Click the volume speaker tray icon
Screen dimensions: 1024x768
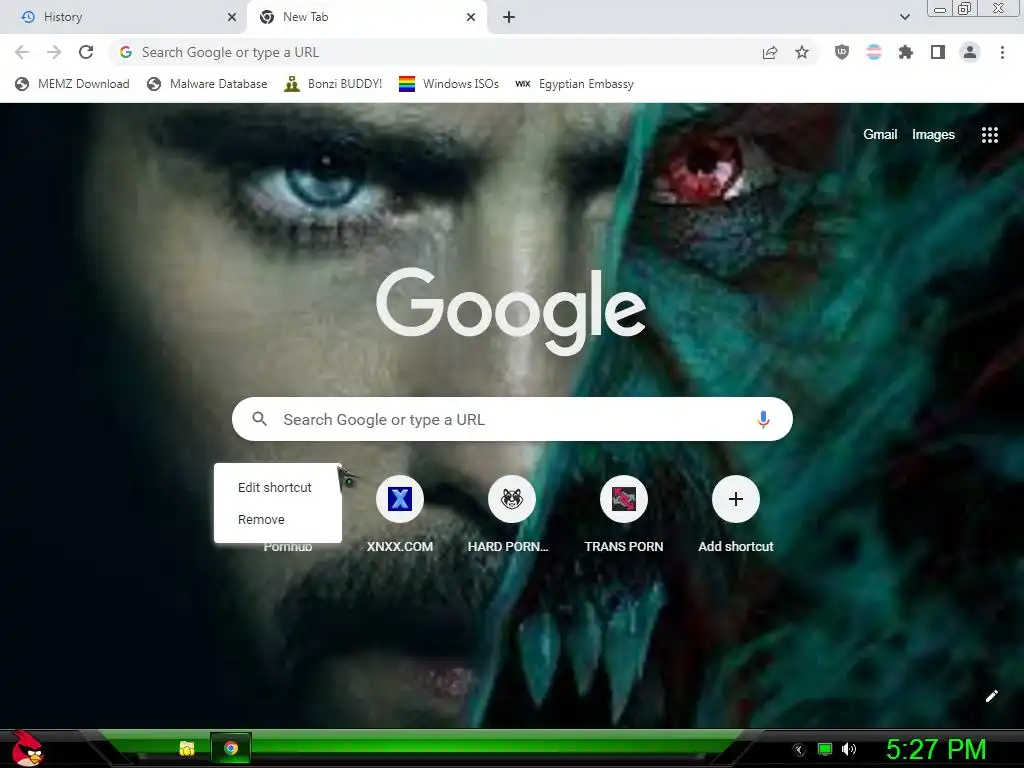849,749
